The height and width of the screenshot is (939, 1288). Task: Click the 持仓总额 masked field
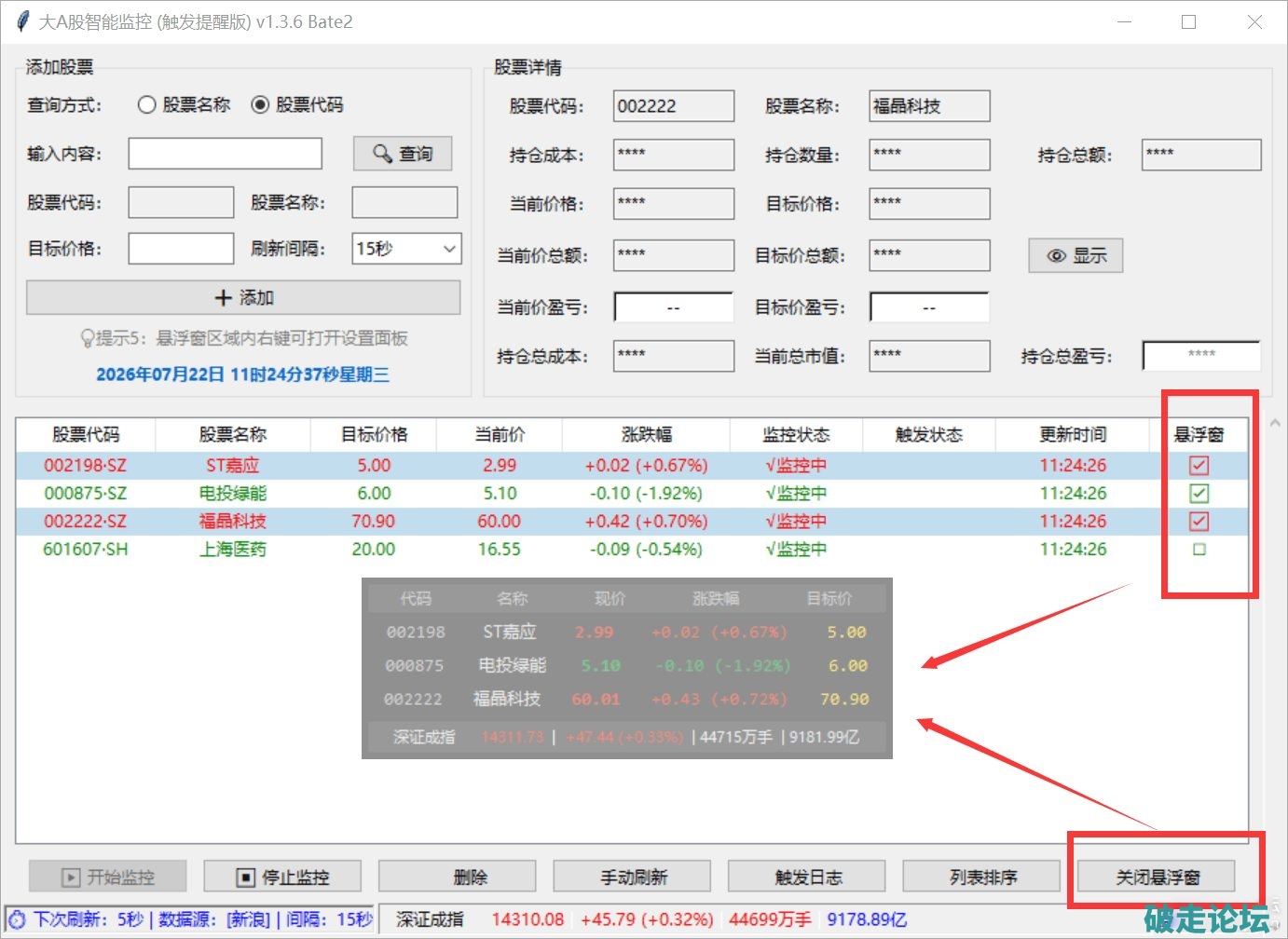[1201, 155]
